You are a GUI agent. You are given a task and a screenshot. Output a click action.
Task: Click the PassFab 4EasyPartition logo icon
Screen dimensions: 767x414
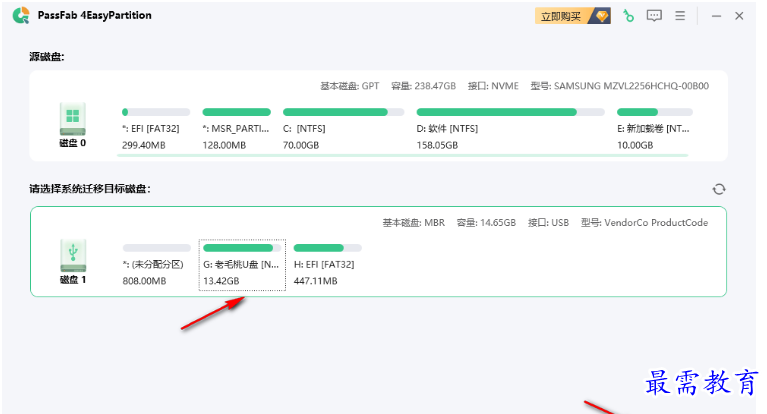point(21,15)
